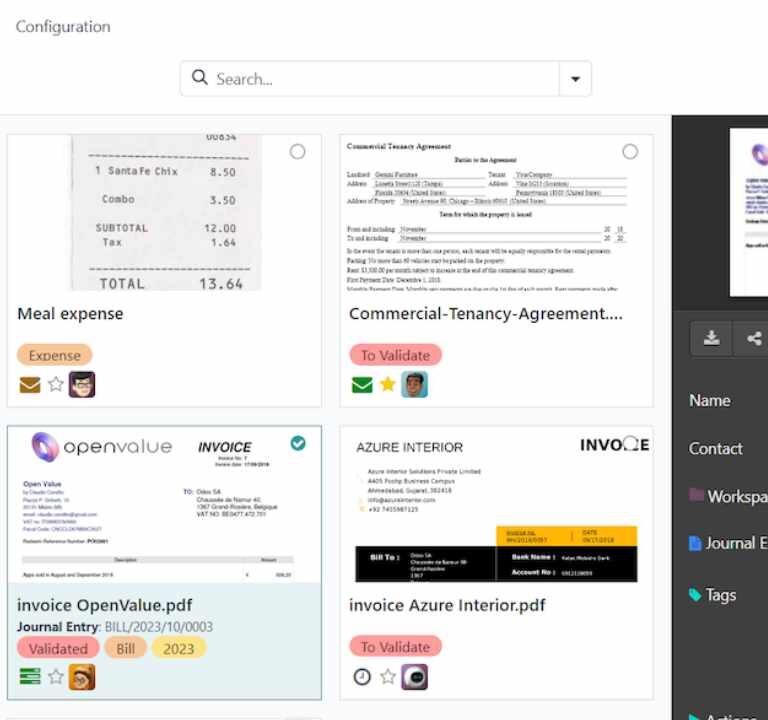Click green envelope icon on Commercial-Tenancy-Agreement
This screenshot has height=720, width=768.
(362, 384)
